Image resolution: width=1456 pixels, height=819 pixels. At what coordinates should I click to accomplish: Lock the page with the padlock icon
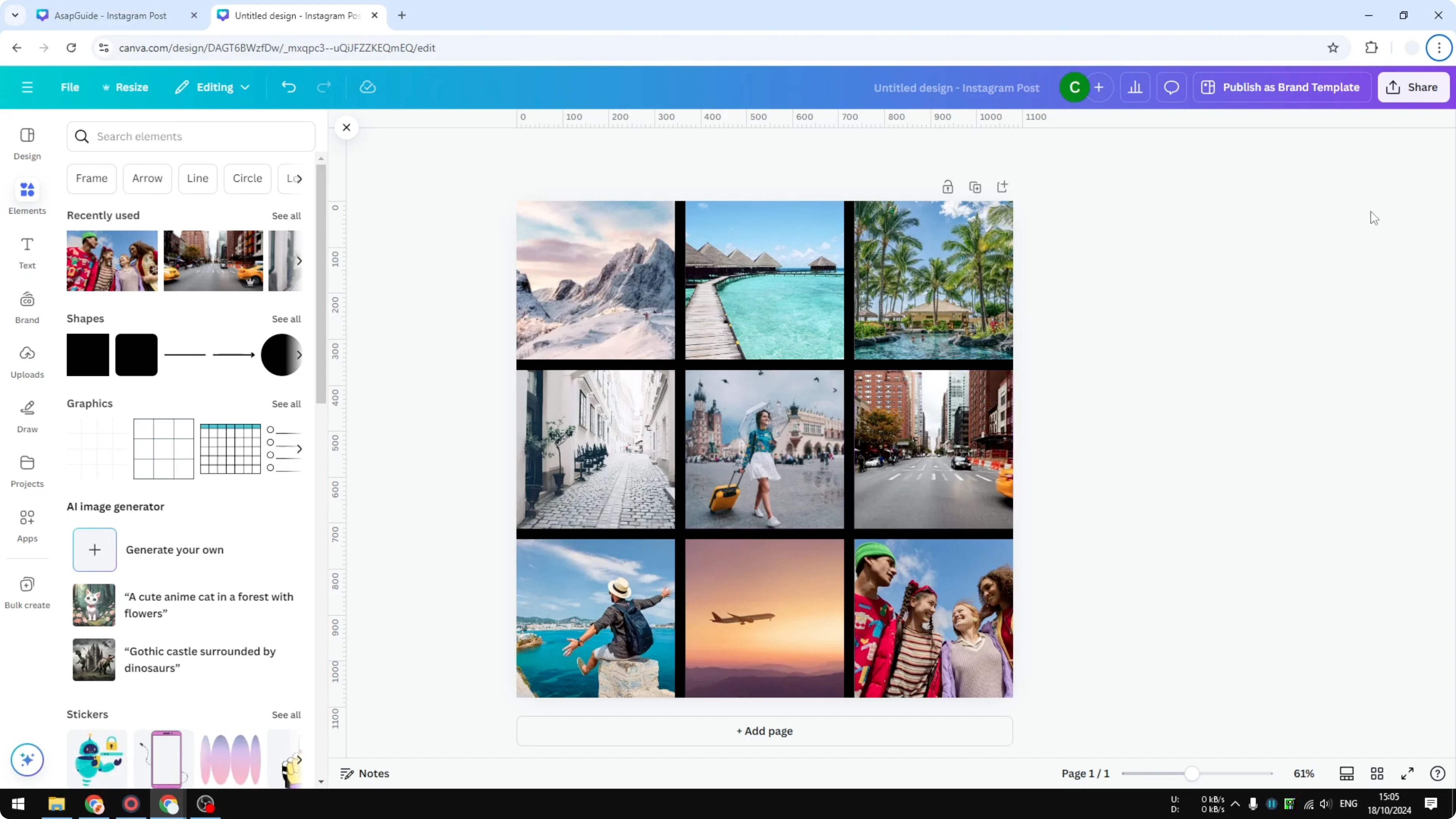pos(948,186)
